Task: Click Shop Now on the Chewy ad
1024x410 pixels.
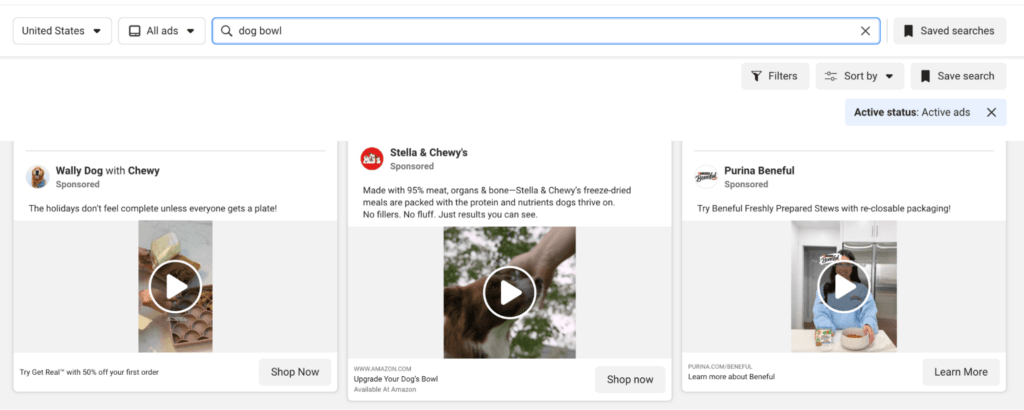Action: (x=295, y=372)
